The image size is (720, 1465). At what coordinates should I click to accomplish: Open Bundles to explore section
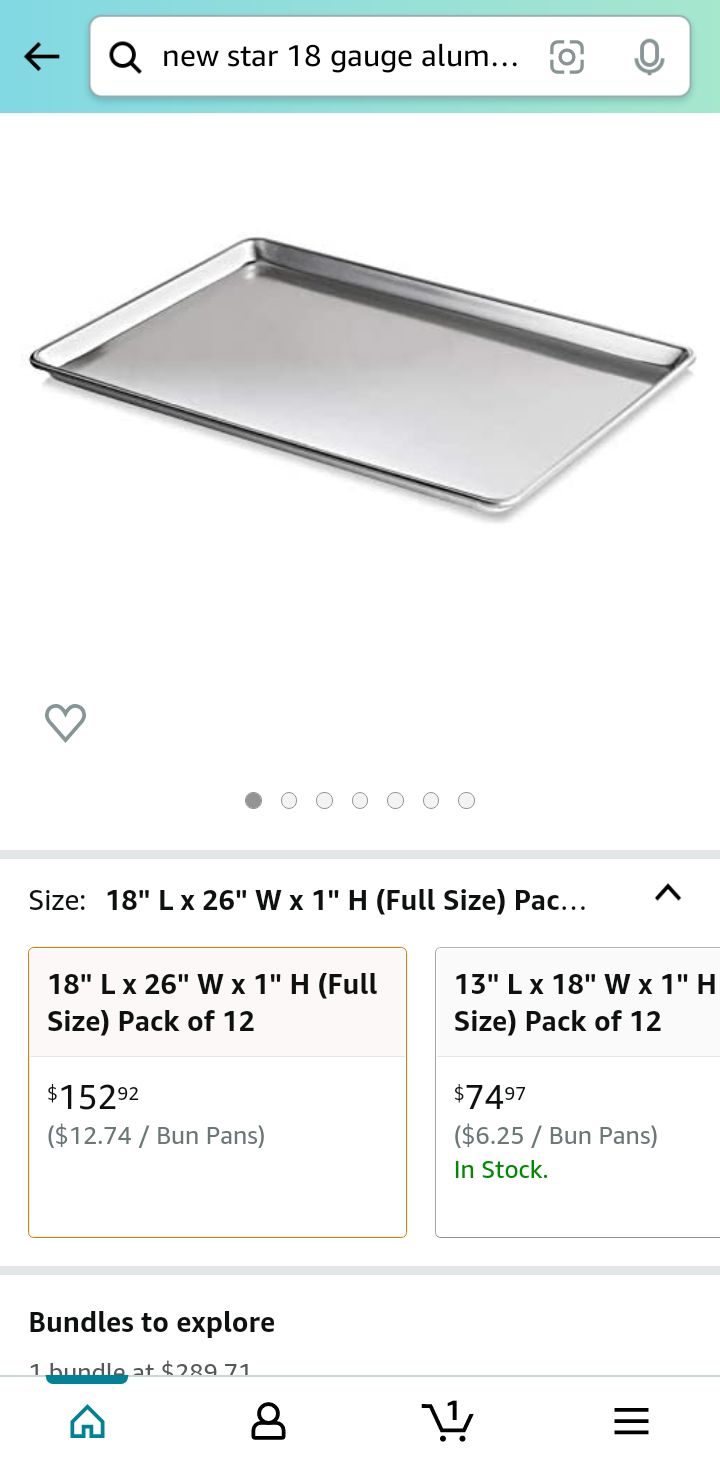(x=152, y=1322)
